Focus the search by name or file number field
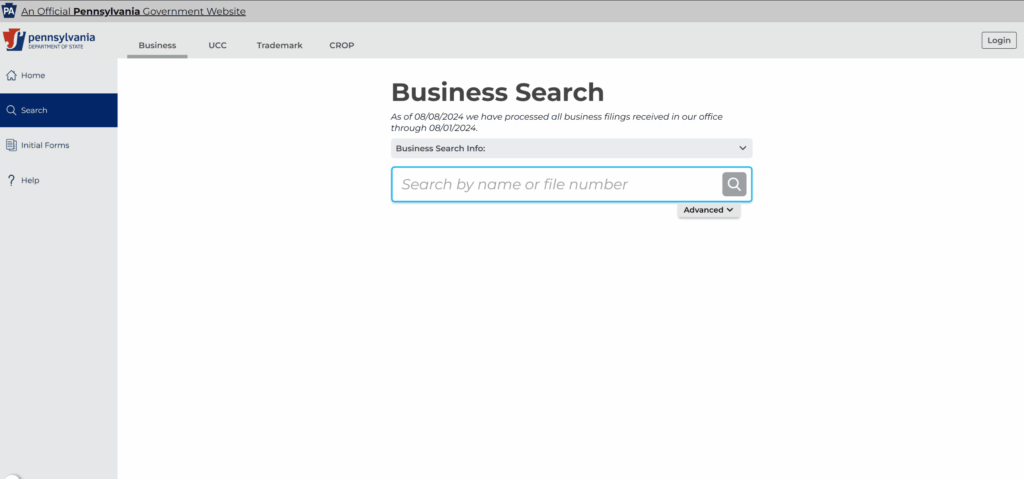Screen dimensions: 1024x479 (x=555, y=184)
